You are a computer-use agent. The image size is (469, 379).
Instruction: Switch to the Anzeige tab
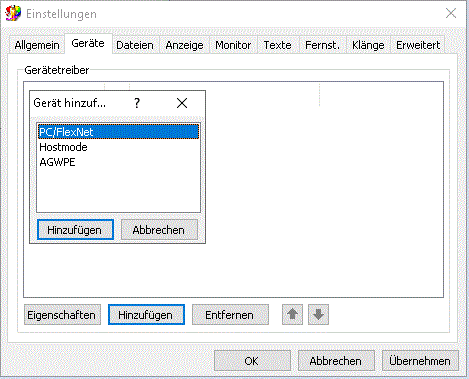click(x=184, y=45)
